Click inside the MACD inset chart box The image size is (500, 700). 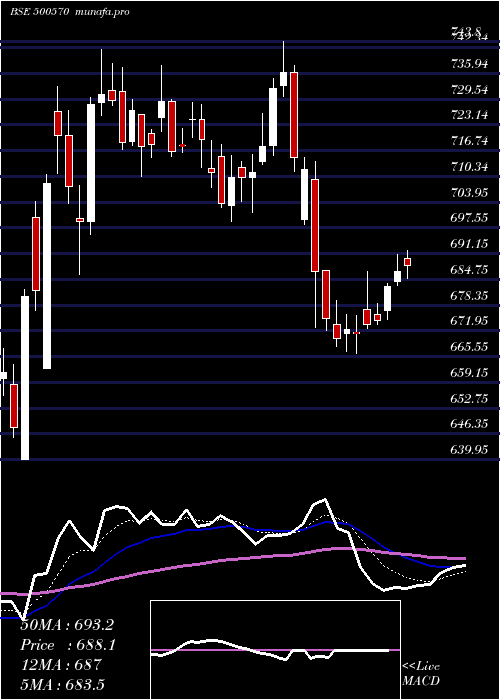coord(275,650)
